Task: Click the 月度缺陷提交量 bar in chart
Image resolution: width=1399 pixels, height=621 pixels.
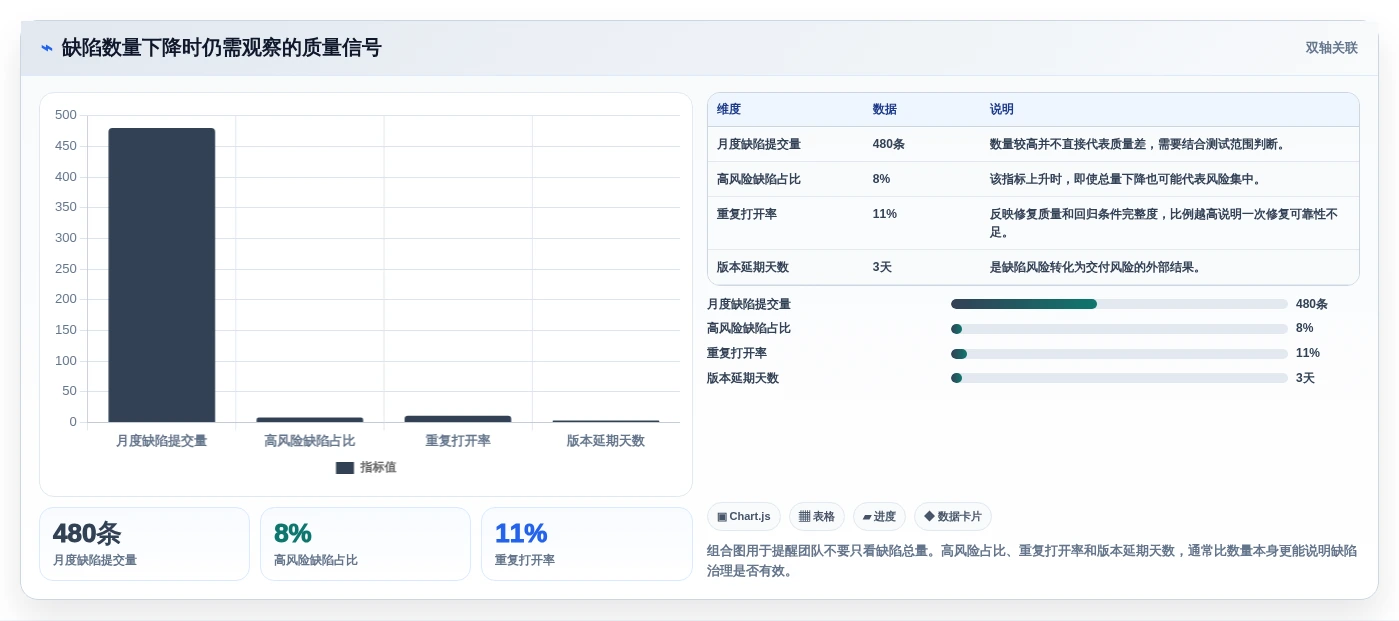Action: 162,275
